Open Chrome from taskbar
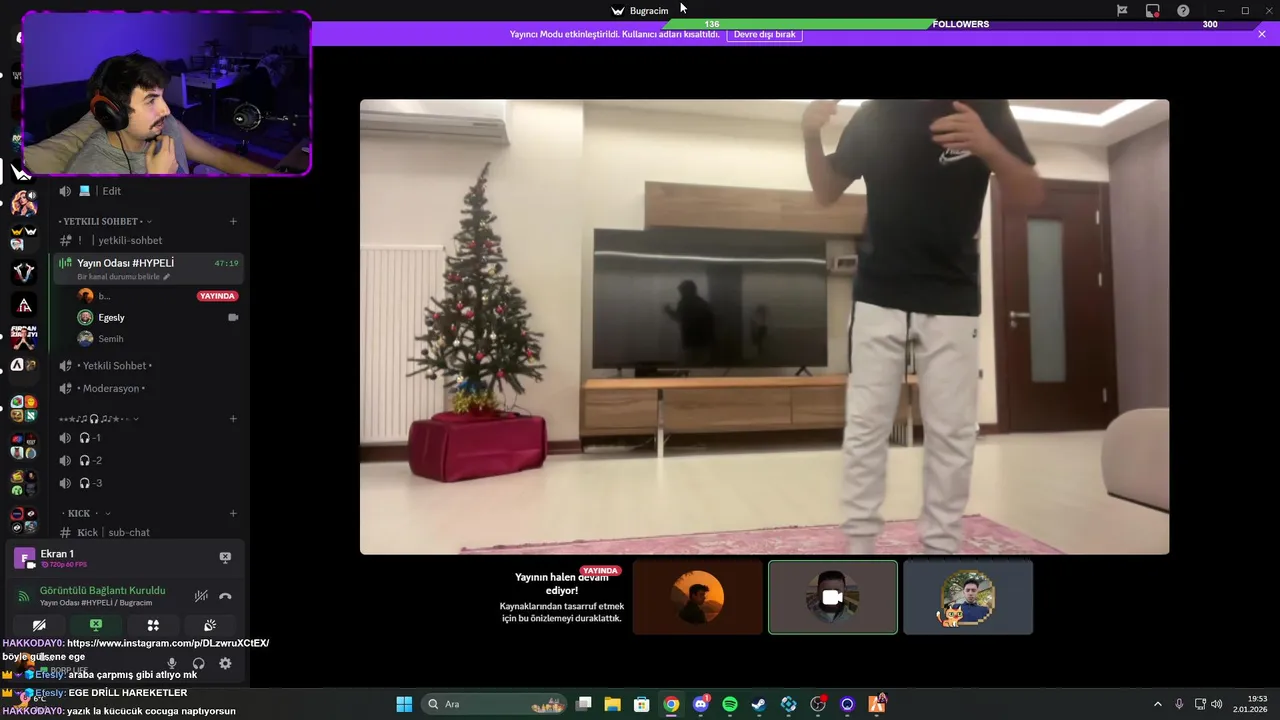Image resolution: width=1280 pixels, height=720 pixels. click(671, 704)
